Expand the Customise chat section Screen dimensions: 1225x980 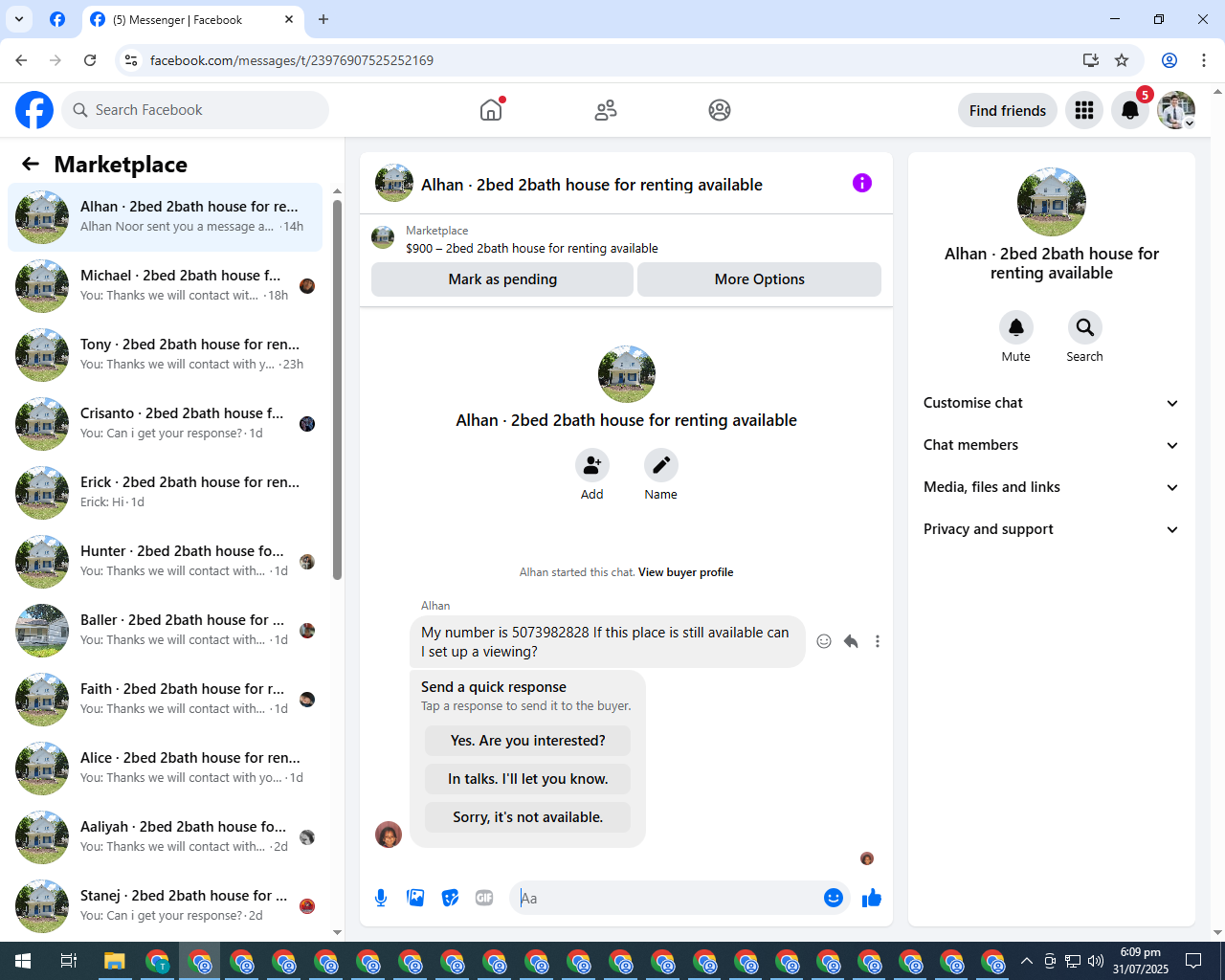(1051, 403)
